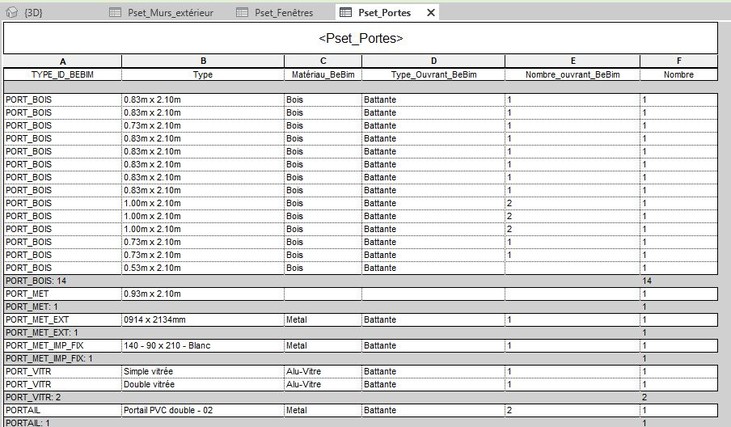Screen dimensions: 731x427
Task: Select the Nombre_ouvrant_BeBim header cell
Action: click(572, 74)
